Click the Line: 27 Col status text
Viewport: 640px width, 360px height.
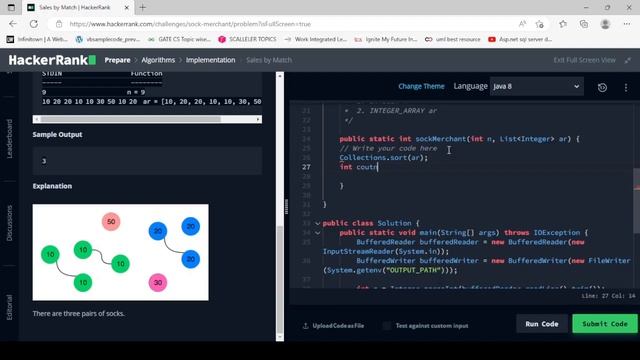point(608,296)
